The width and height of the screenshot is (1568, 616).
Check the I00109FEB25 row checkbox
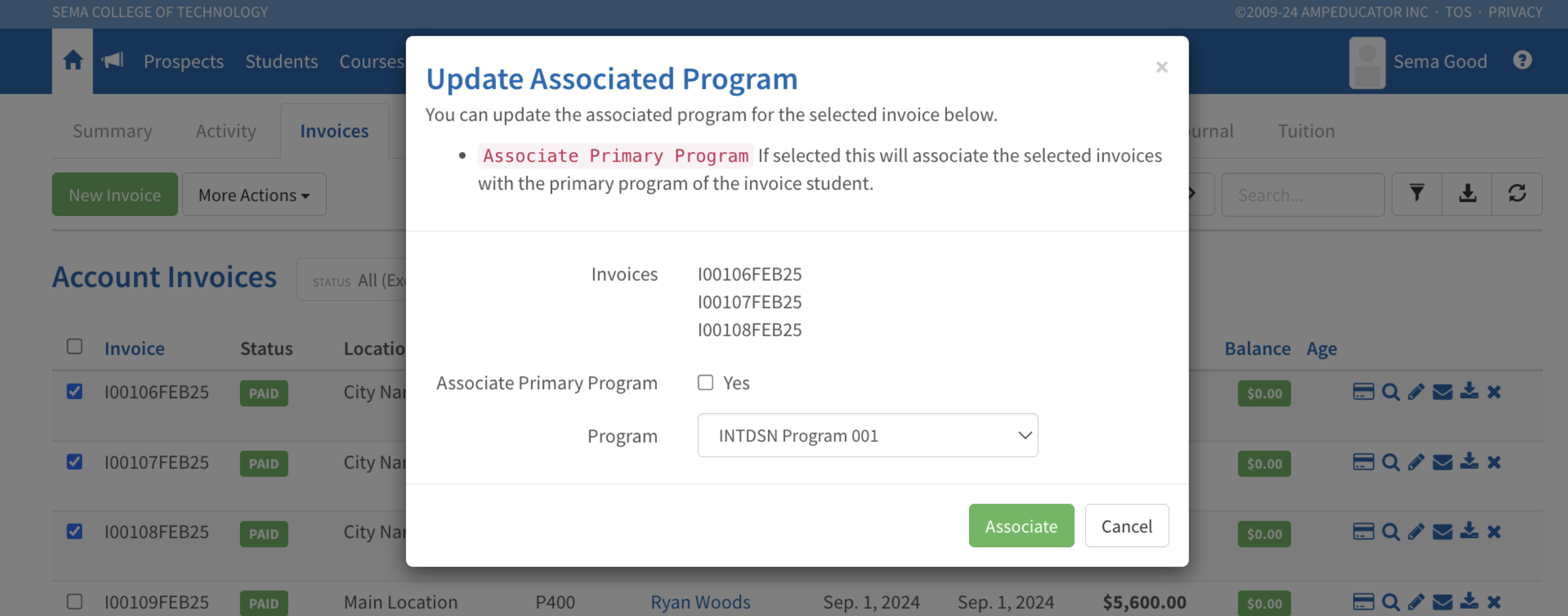(x=74, y=602)
